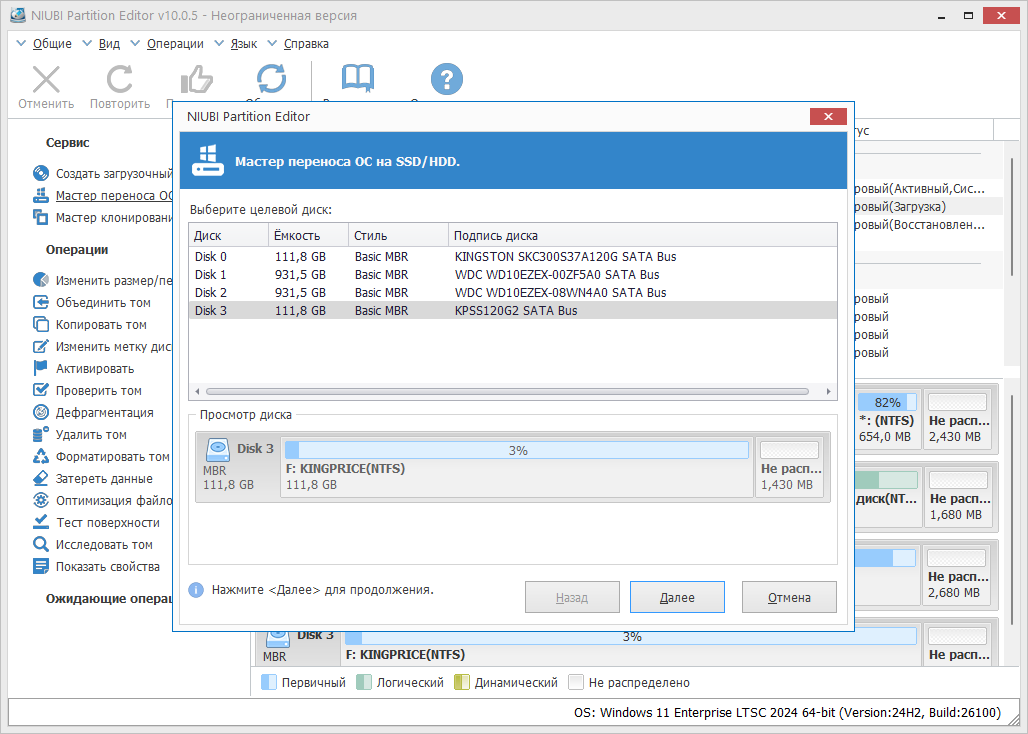Open the Справка menu
Image resolution: width=1028 pixels, height=734 pixels.
point(306,44)
